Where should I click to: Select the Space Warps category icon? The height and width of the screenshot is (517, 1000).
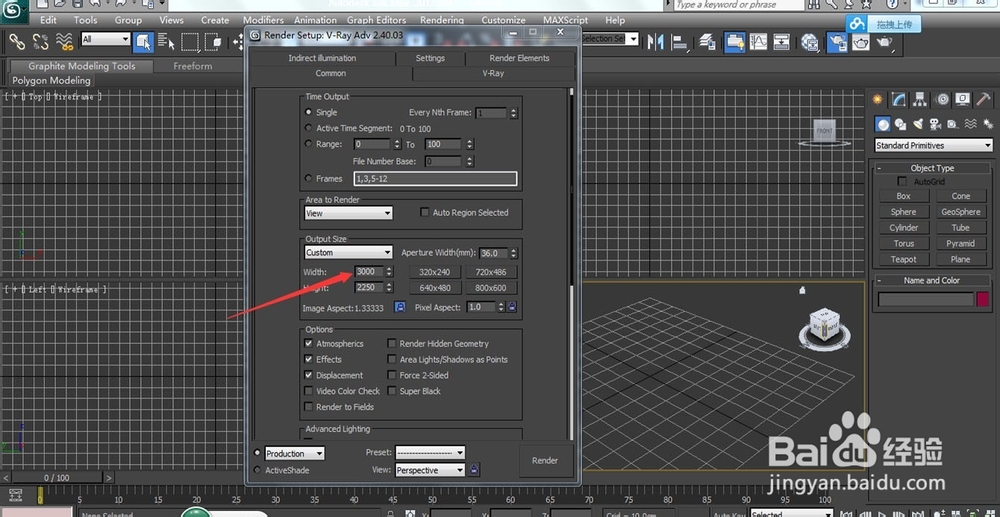(971, 124)
